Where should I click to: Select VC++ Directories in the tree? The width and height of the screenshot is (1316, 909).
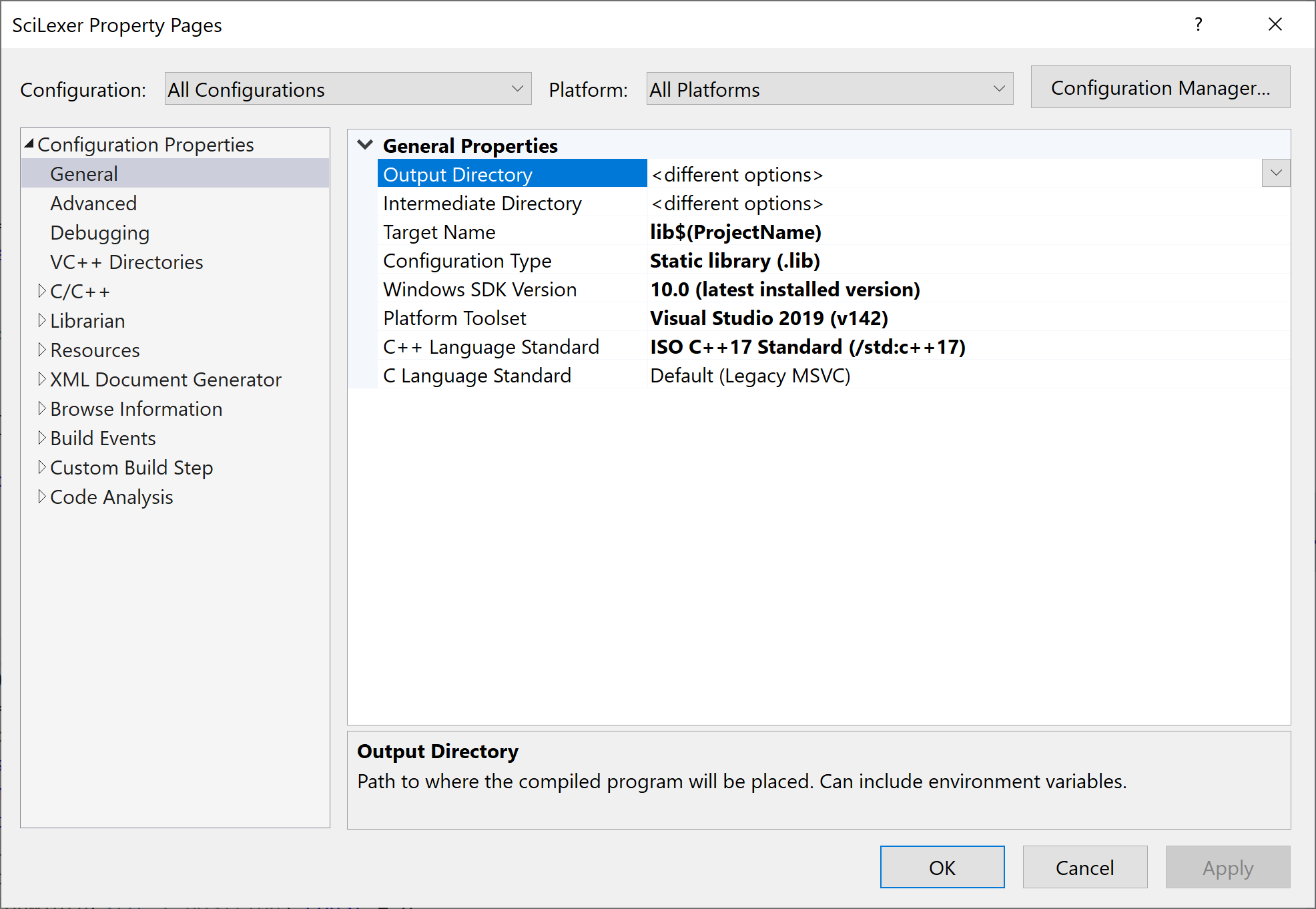(126, 262)
